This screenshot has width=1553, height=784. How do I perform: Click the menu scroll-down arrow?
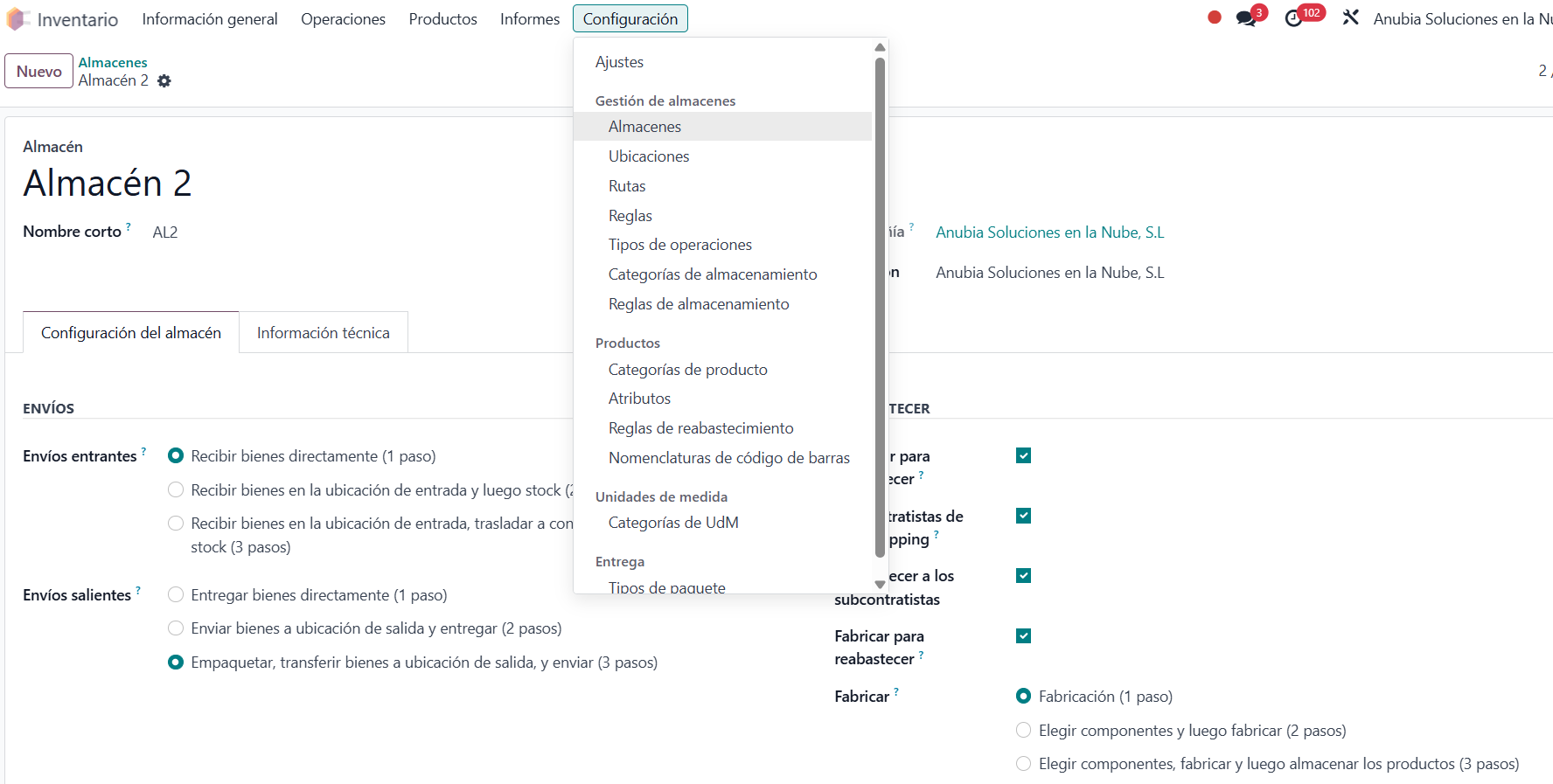[x=880, y=585]
